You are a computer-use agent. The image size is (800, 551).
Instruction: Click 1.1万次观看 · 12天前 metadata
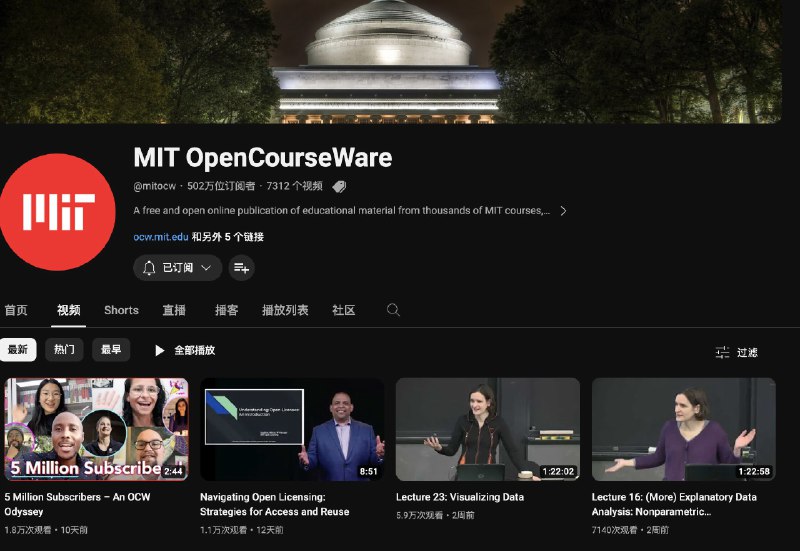[x=241, y=530]
